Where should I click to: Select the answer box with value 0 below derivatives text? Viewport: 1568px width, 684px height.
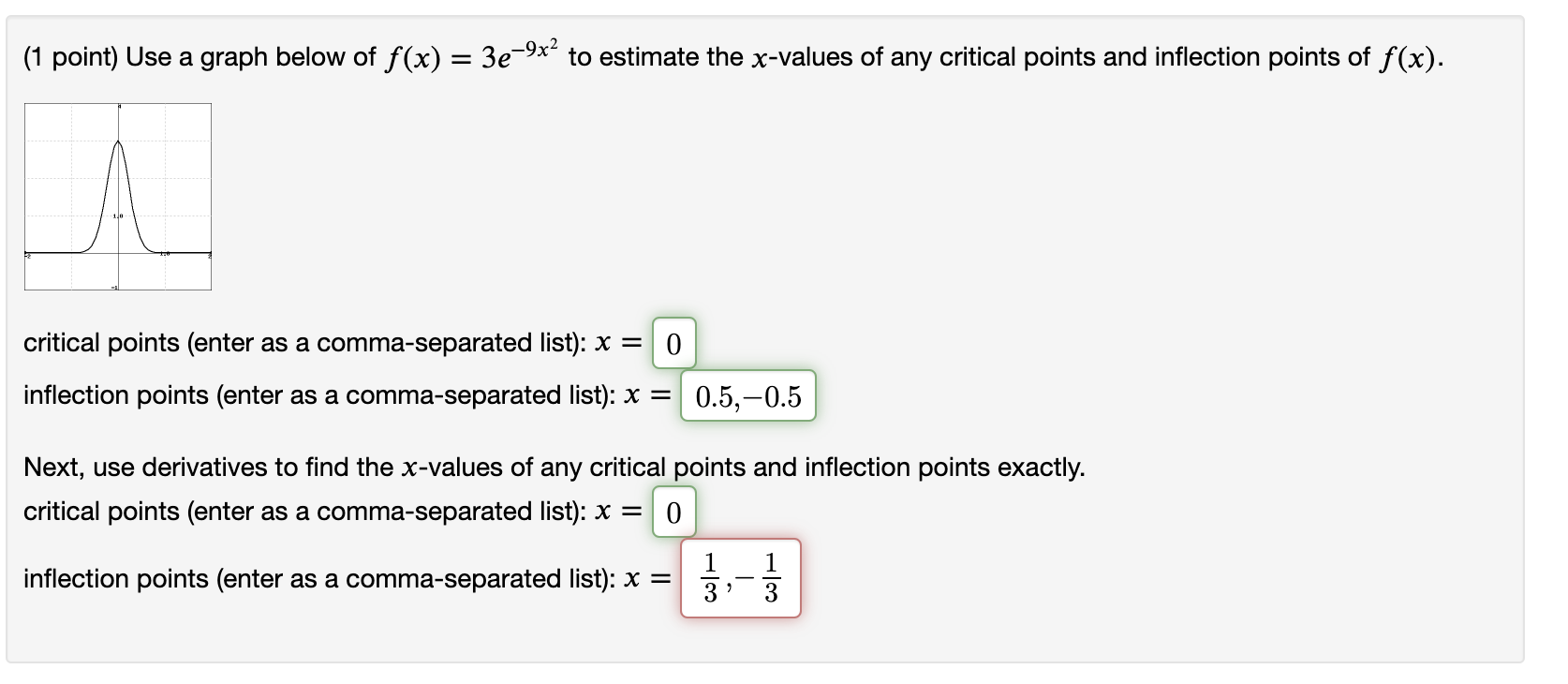[x=673, y=512]
